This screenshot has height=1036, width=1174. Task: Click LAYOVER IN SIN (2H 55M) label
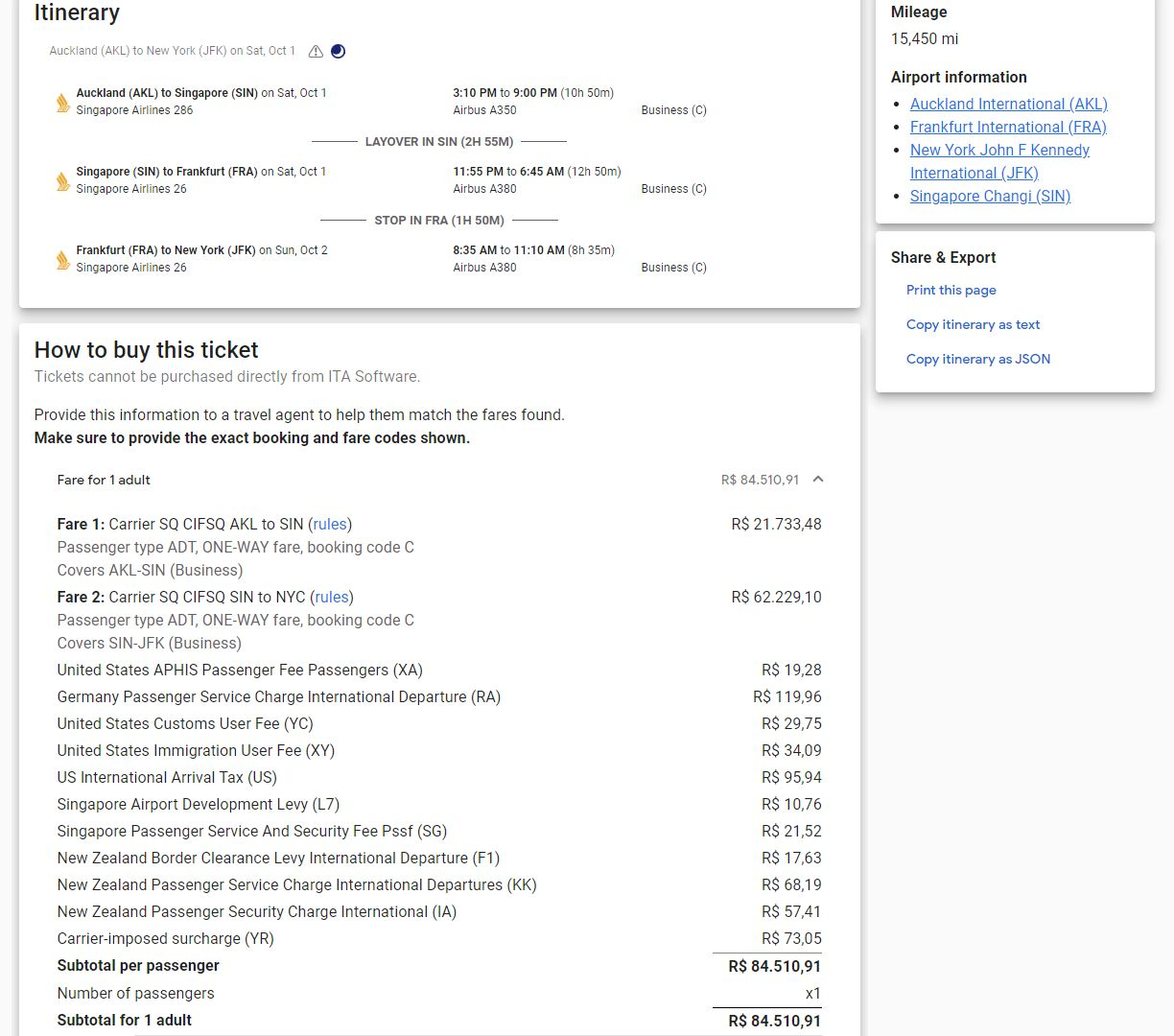(x=439, y=141)
